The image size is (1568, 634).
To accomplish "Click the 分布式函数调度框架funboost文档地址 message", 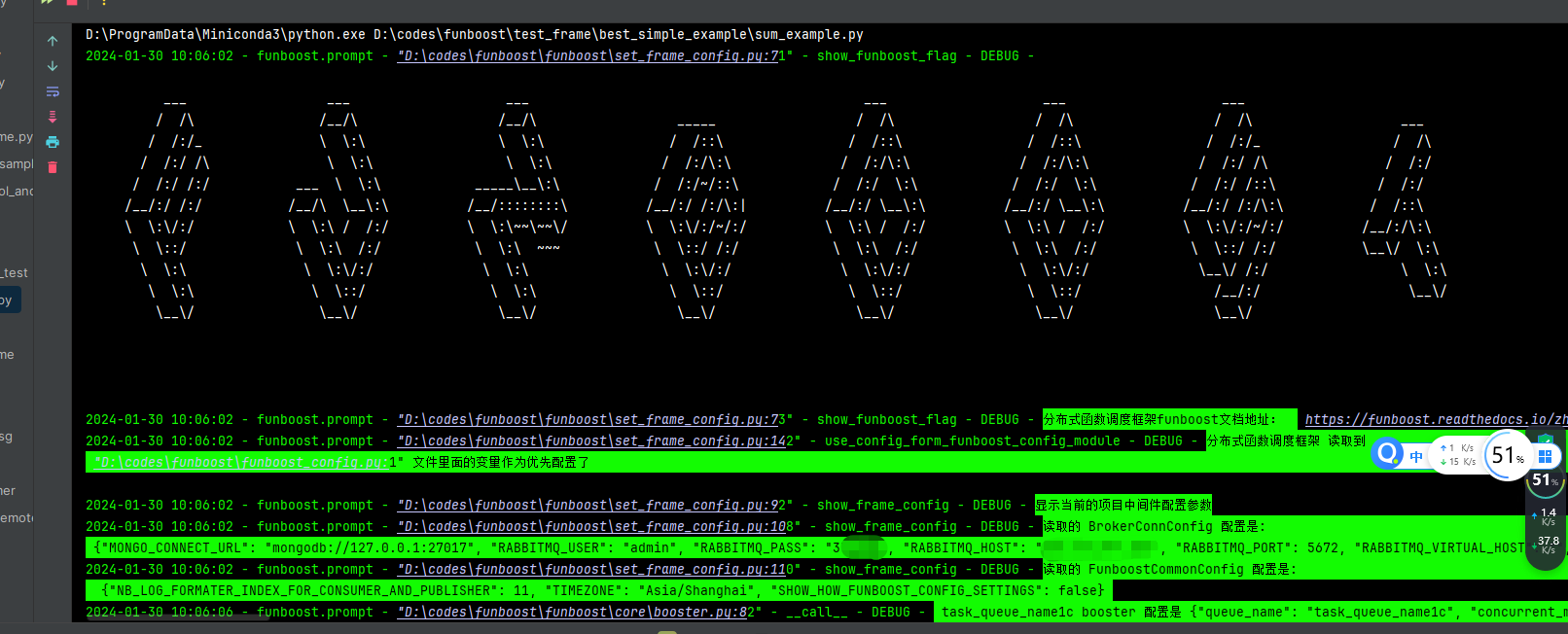I will click(x=1160, y=419).
